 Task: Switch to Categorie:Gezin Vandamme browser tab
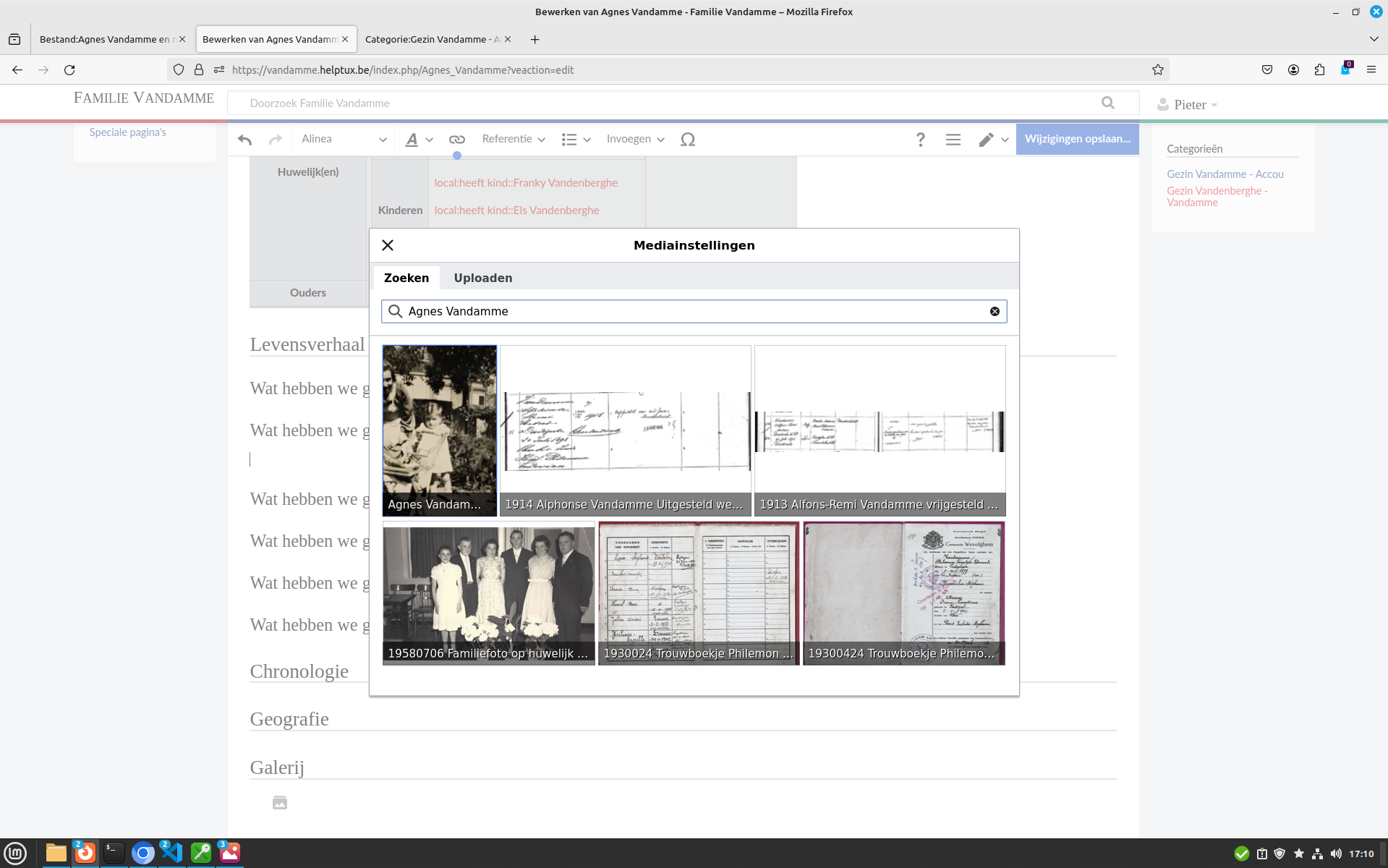click(x=431, y=39)
